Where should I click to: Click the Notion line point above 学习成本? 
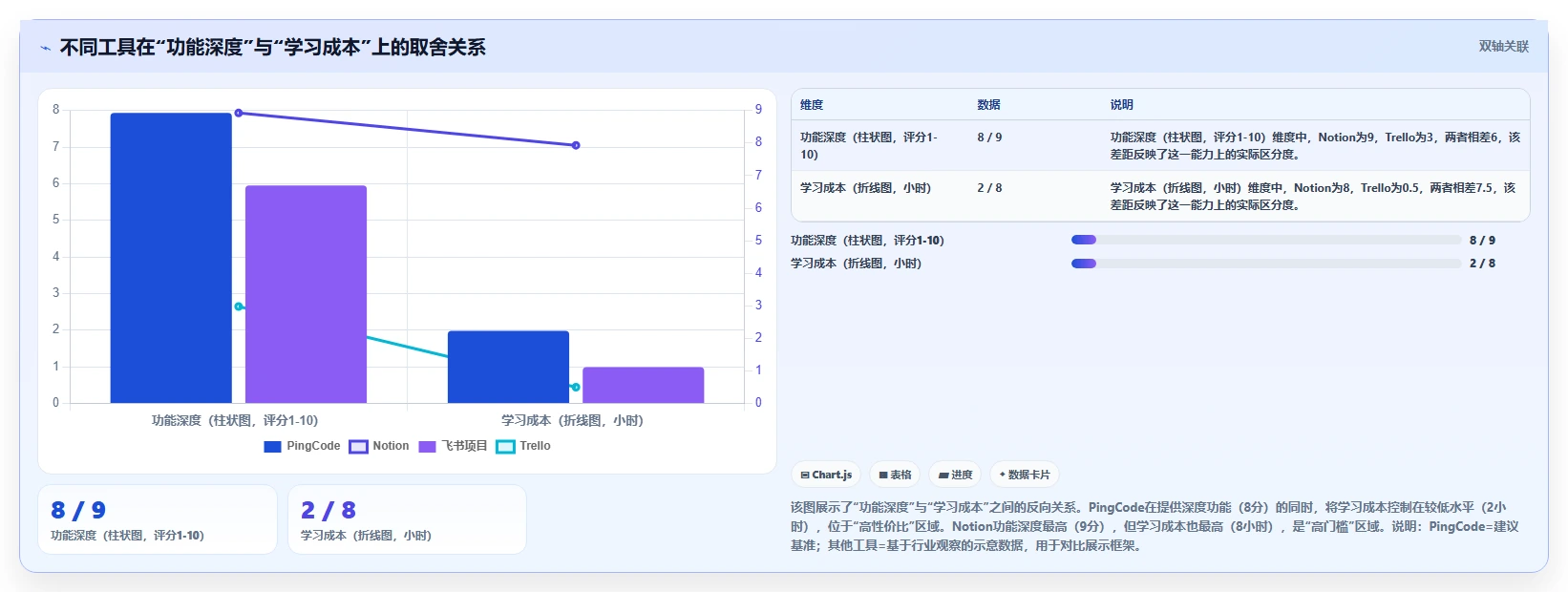[x=576, y=145]
